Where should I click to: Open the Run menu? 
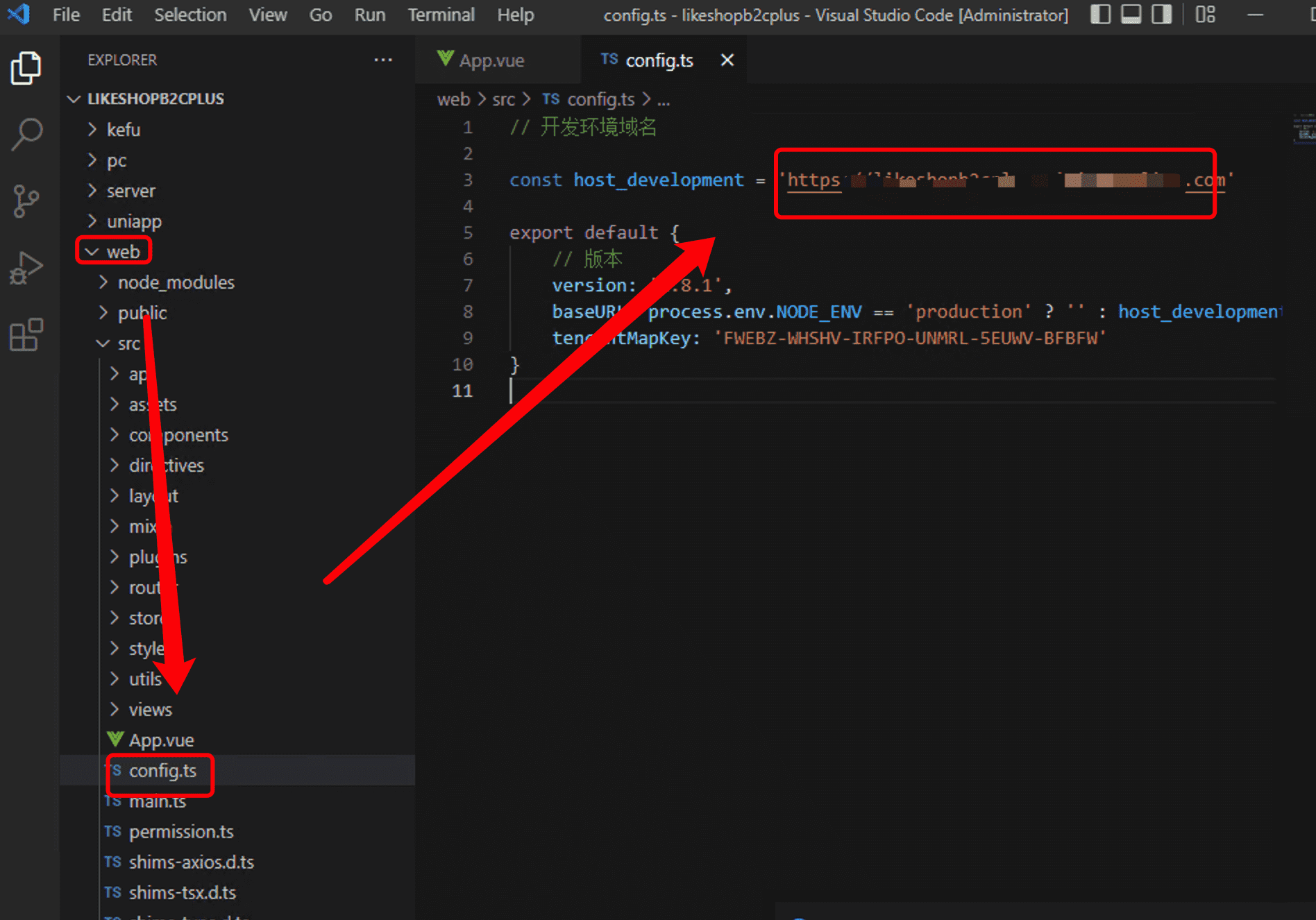[369, 15]
